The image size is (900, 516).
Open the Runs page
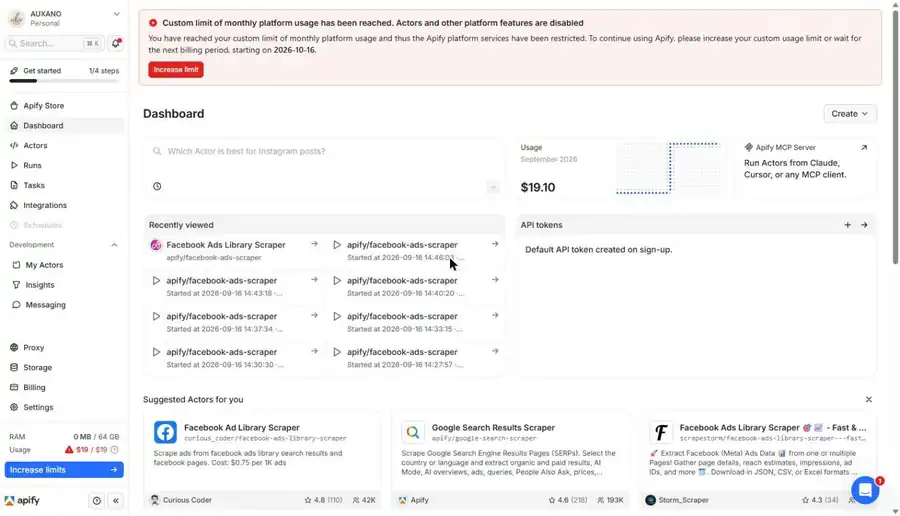(64, 165)
